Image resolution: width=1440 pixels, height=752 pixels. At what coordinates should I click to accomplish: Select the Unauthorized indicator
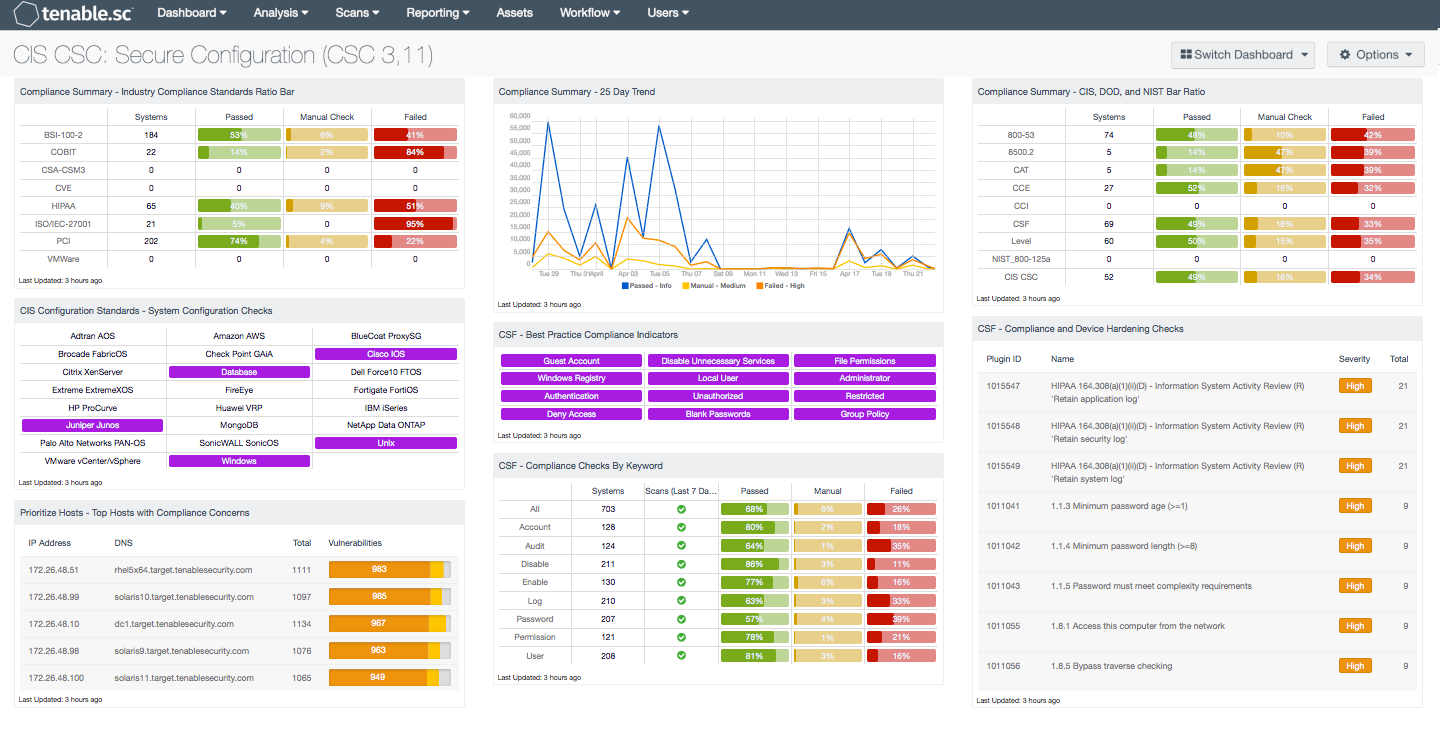[719, 396]
